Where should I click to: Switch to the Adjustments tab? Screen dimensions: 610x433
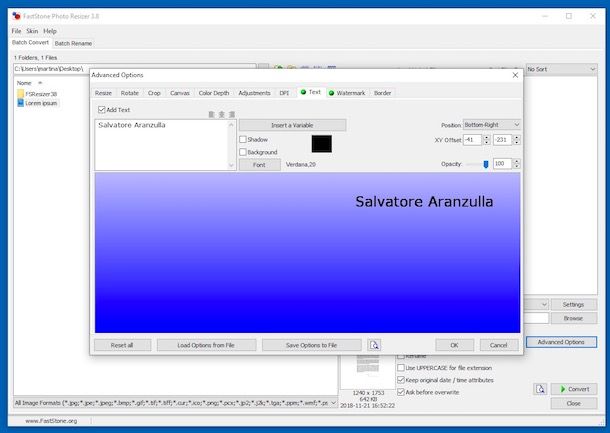[x=254, y=93]
